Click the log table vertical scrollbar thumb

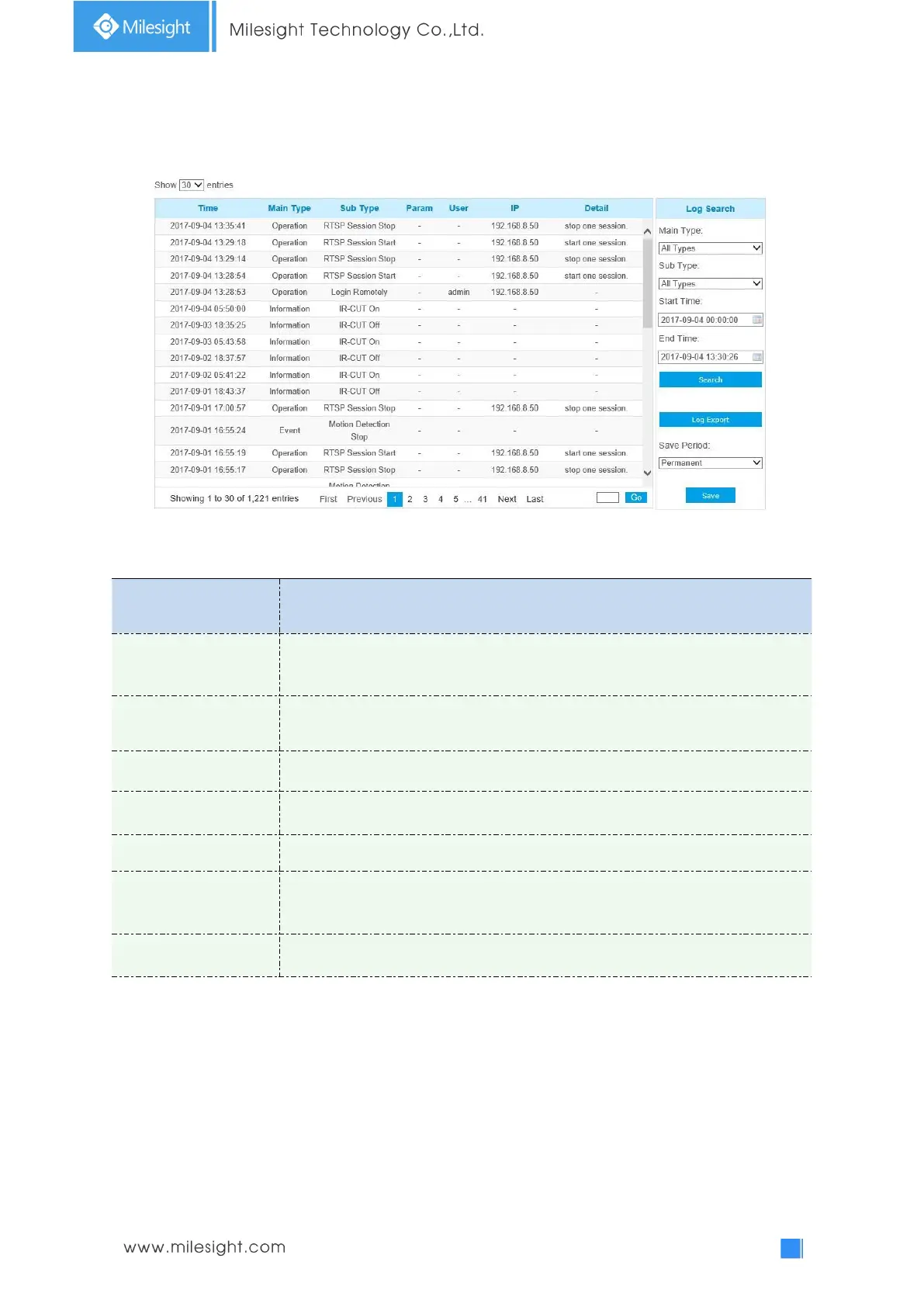point(647,283)
